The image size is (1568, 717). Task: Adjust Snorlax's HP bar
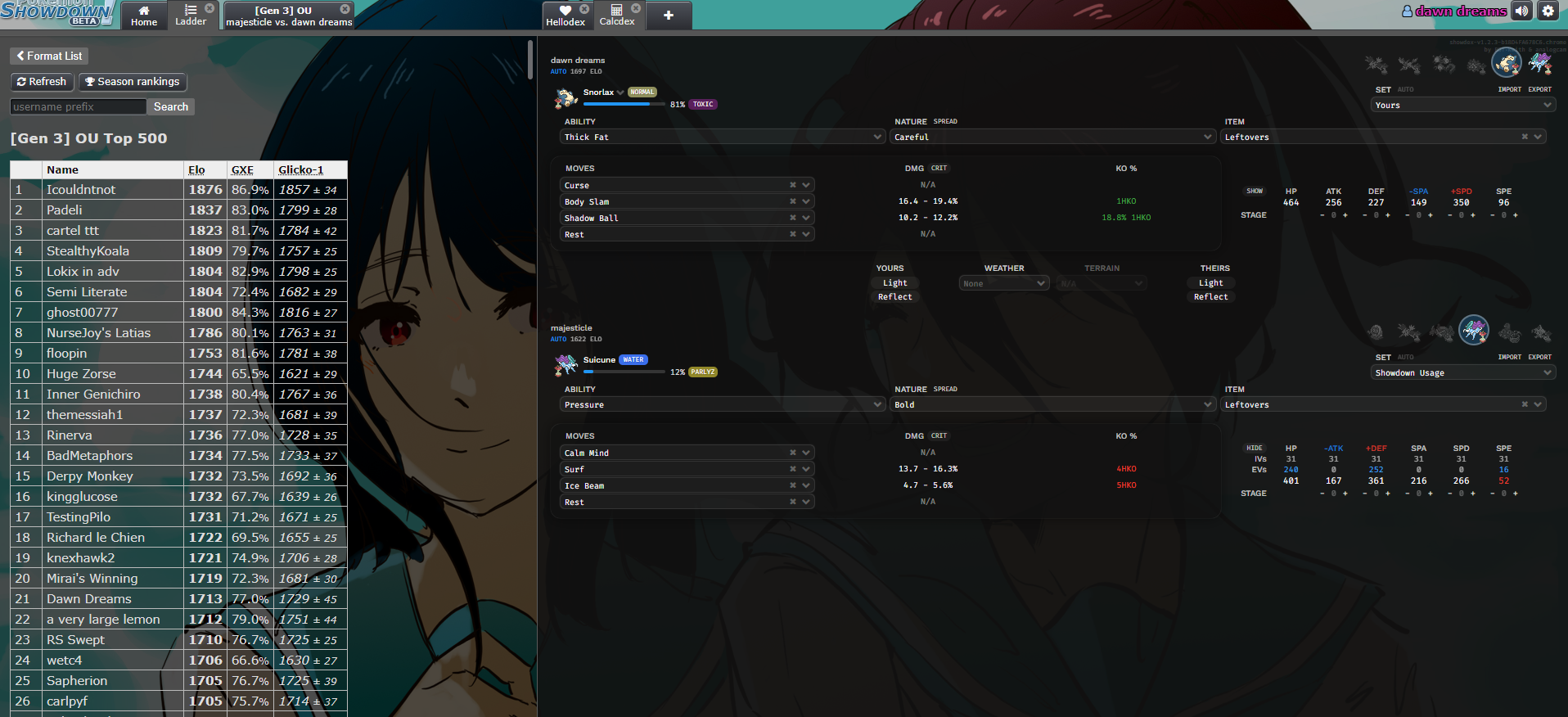[x=624, y=104]
